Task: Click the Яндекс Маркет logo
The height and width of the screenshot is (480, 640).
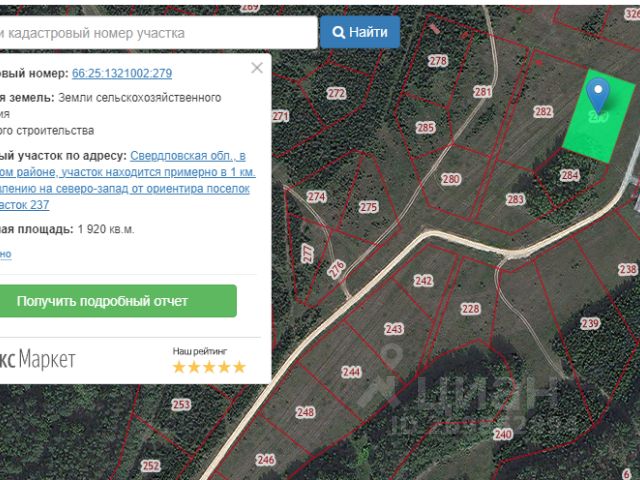Action: click(40, 359)
